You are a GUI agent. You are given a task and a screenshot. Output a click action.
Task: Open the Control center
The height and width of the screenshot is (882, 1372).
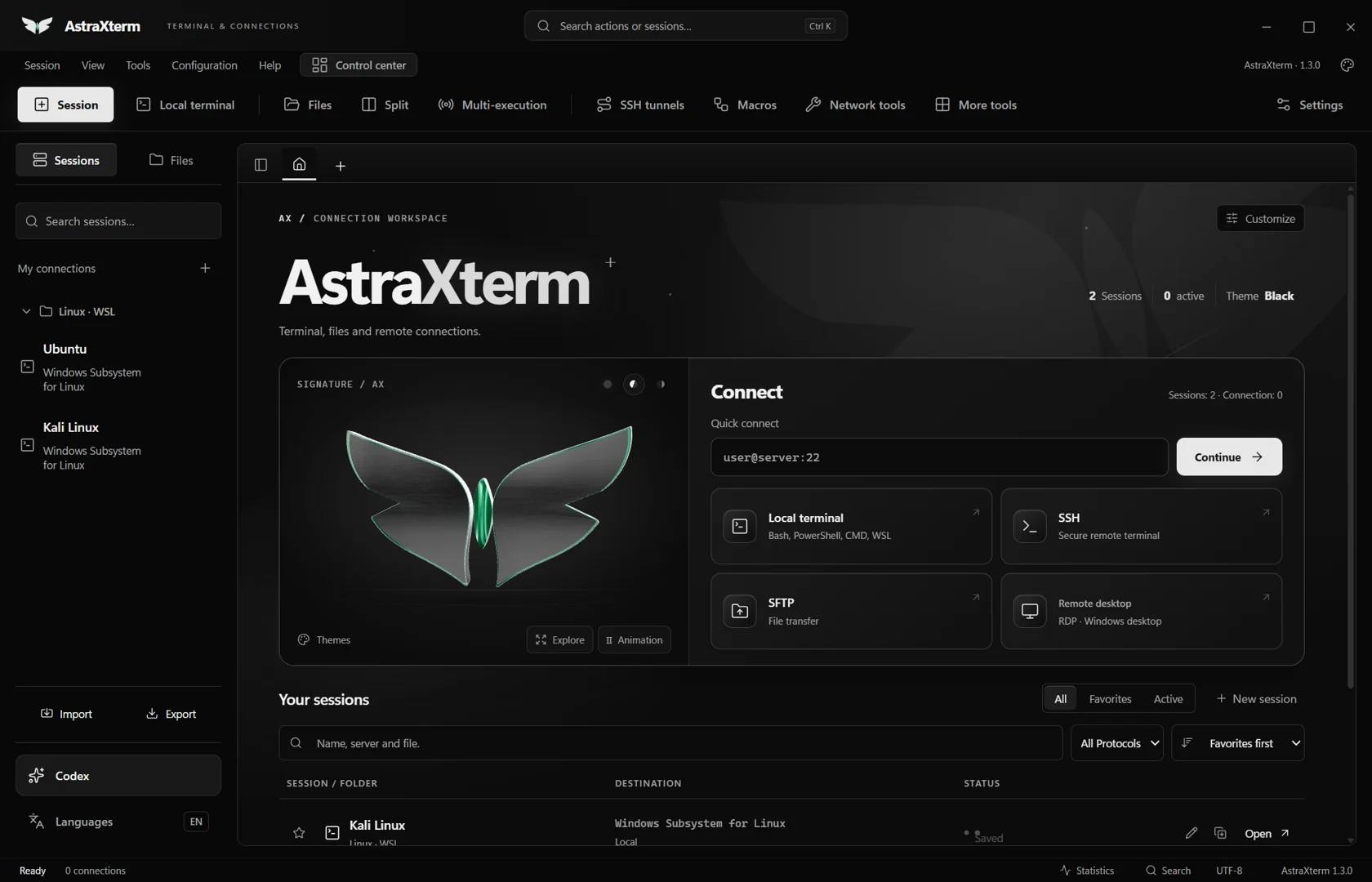coord(359,65)
